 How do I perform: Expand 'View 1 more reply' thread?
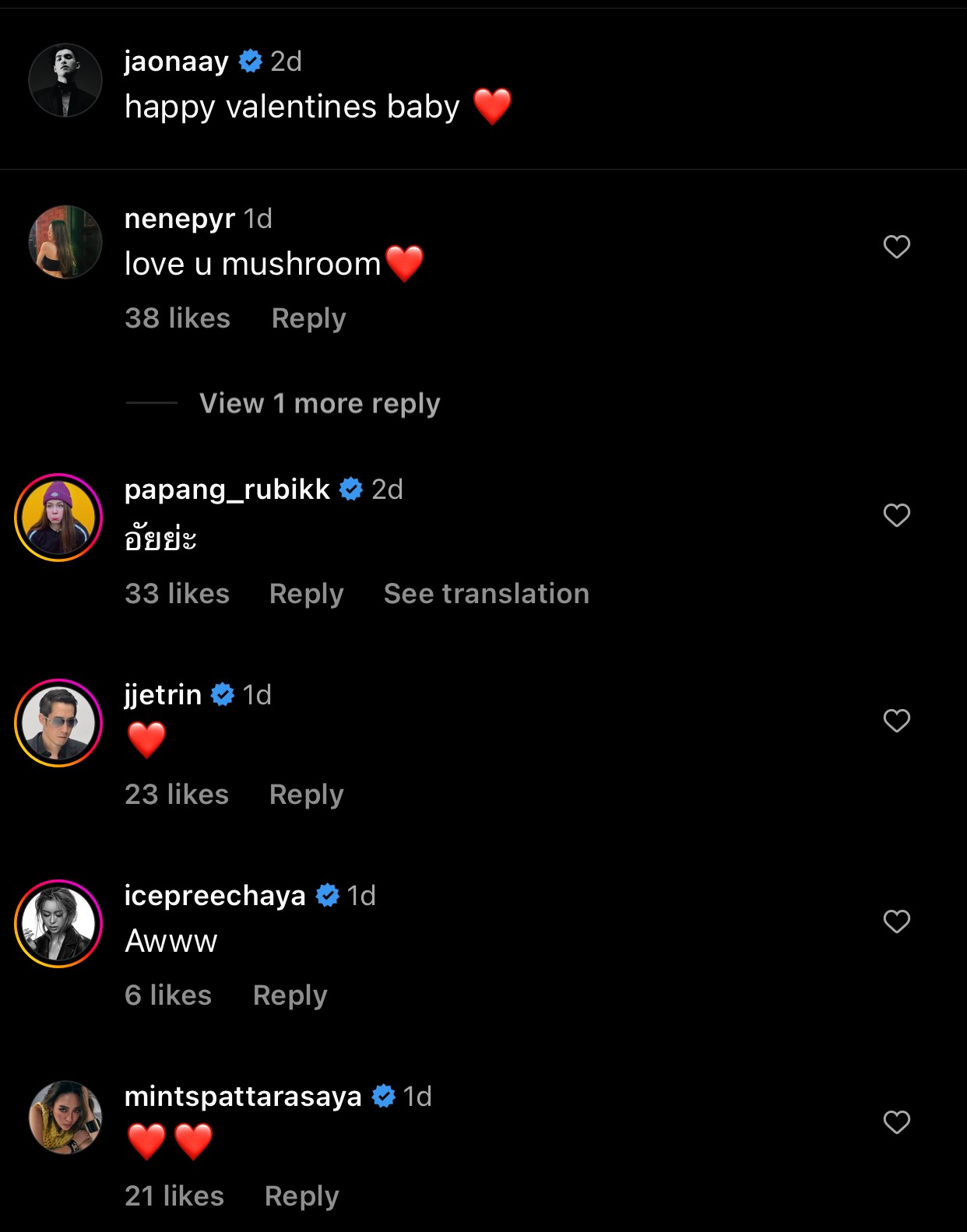point(319,403)
